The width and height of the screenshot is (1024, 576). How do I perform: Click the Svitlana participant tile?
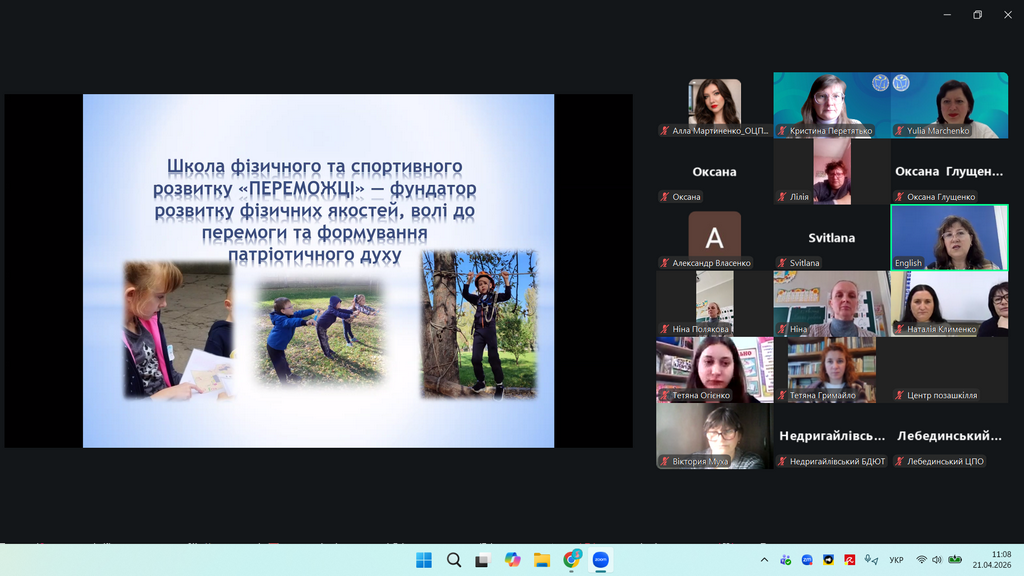(831, 238)
